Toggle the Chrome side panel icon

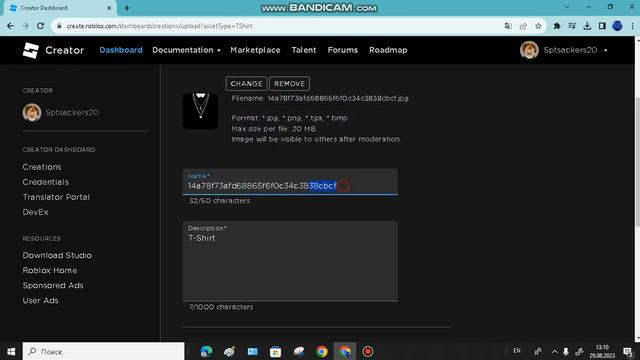tap(602, 26)
